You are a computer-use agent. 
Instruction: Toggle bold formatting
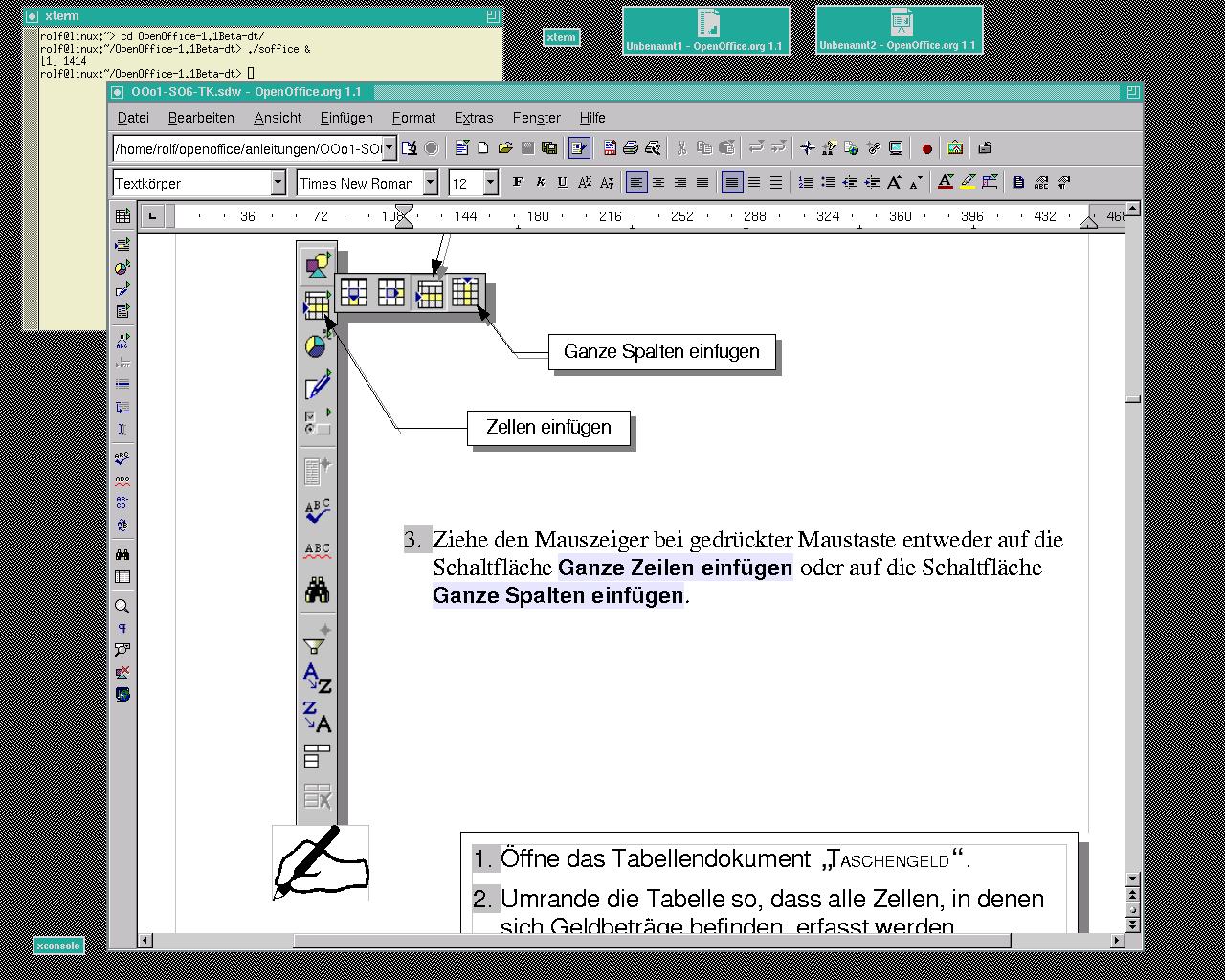pos(518,183)
